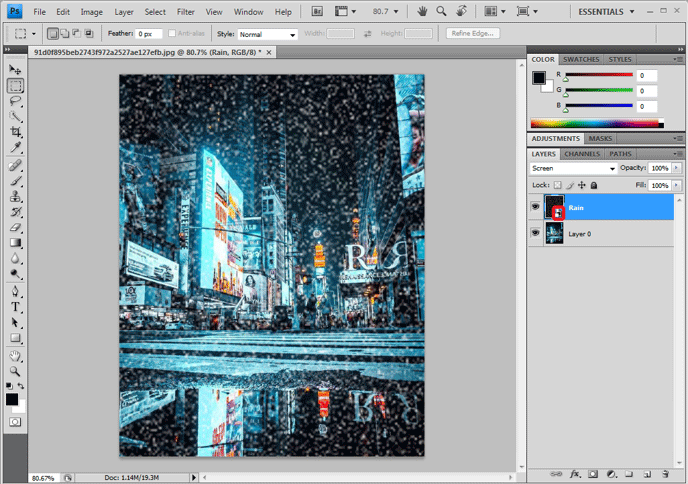
Task: Toggle the Anti-alias checkbox
Action: tap(172, 34)
